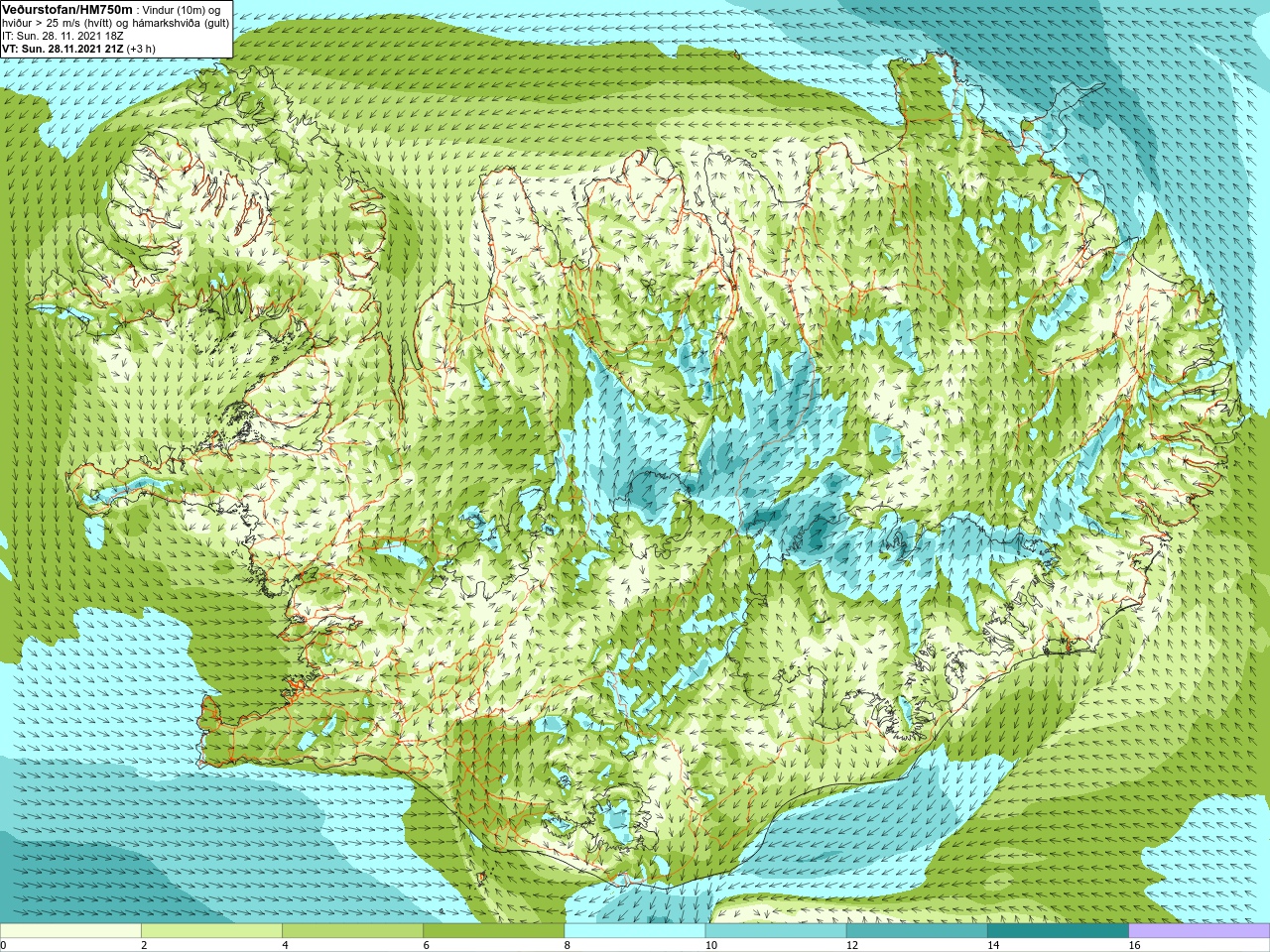The width and height of the screenshot is (1270, 952).
Task: Click the medium green 4–6 m/s legend swatch
Action: coord(352,930)
